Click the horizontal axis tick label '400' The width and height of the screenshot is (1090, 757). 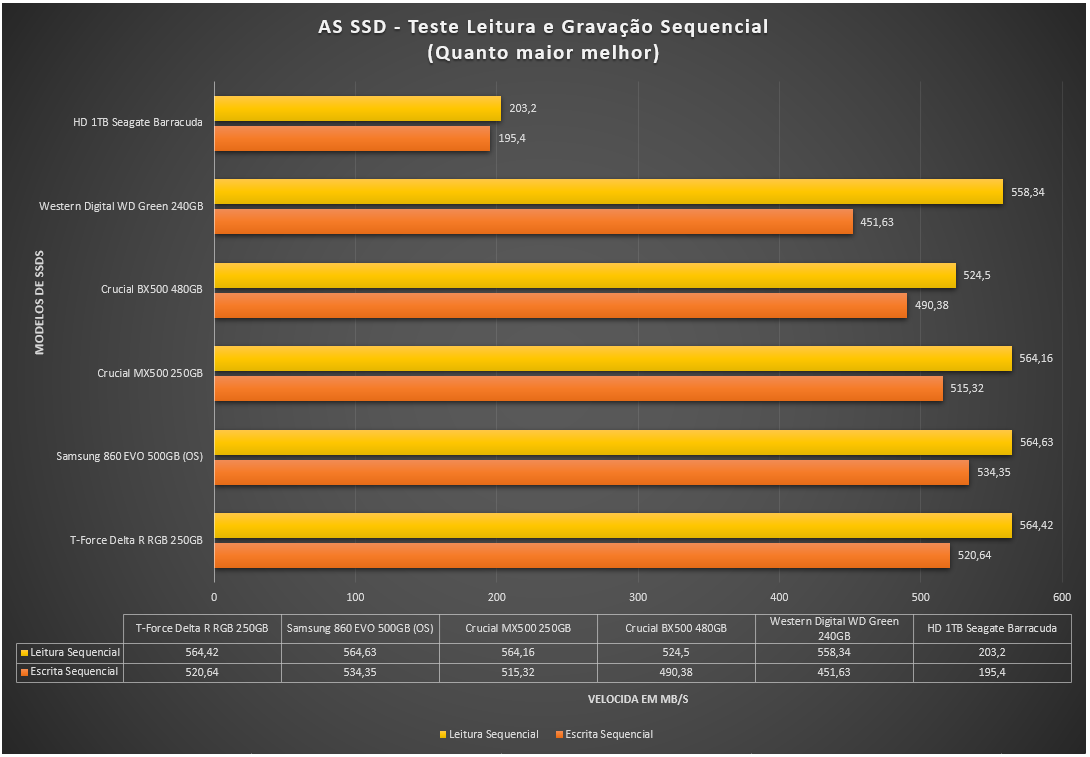pyautogui.click(x=779, y=597)
